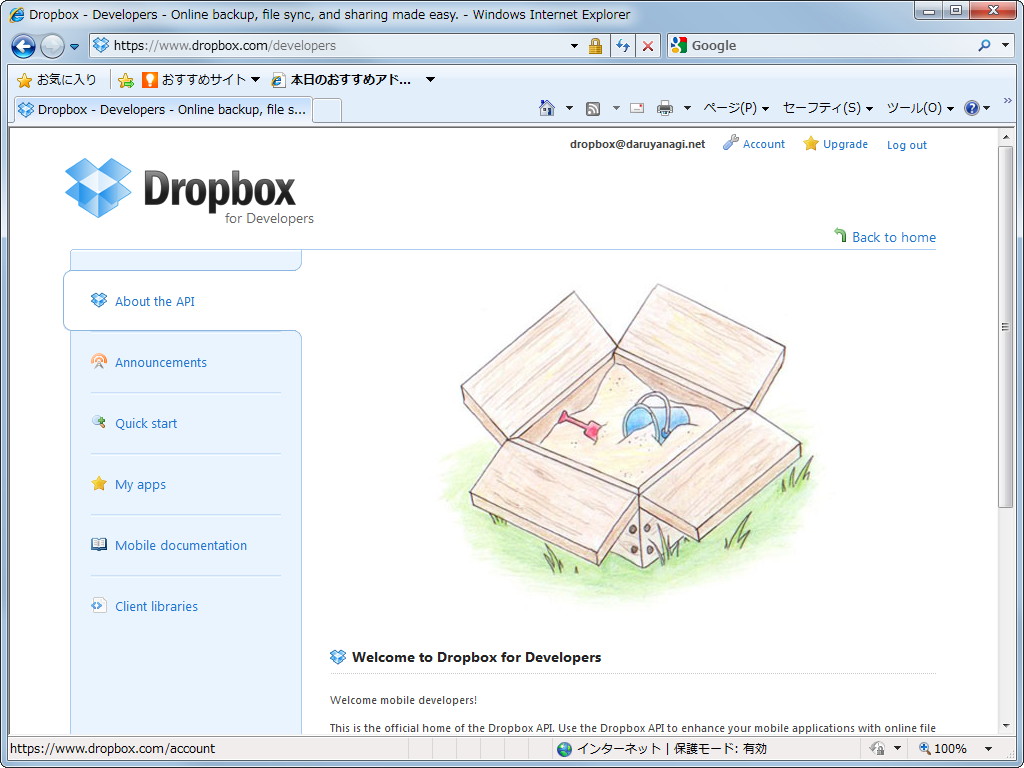
Task: Click the red stop loading icon
Action: pos(647,46)
